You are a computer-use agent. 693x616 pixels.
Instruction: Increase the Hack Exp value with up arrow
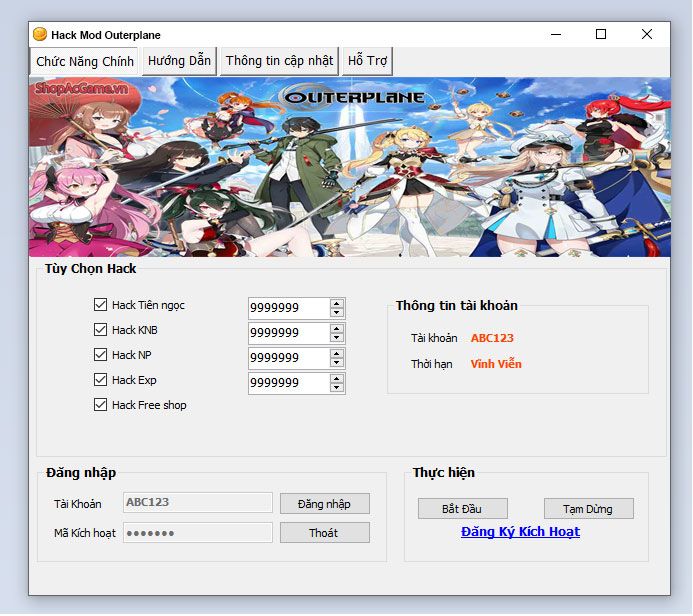[337, 379]
